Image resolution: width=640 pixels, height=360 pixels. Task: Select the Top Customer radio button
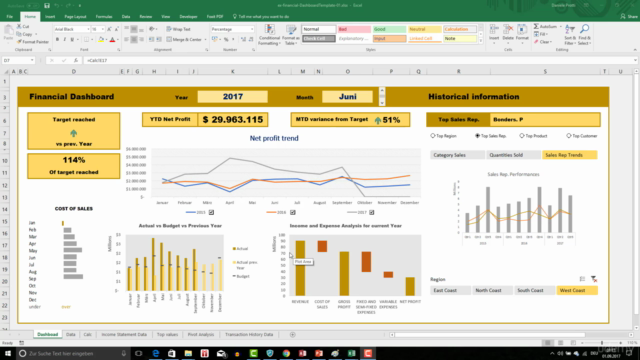pyautogui.click(x=569, y=136)
